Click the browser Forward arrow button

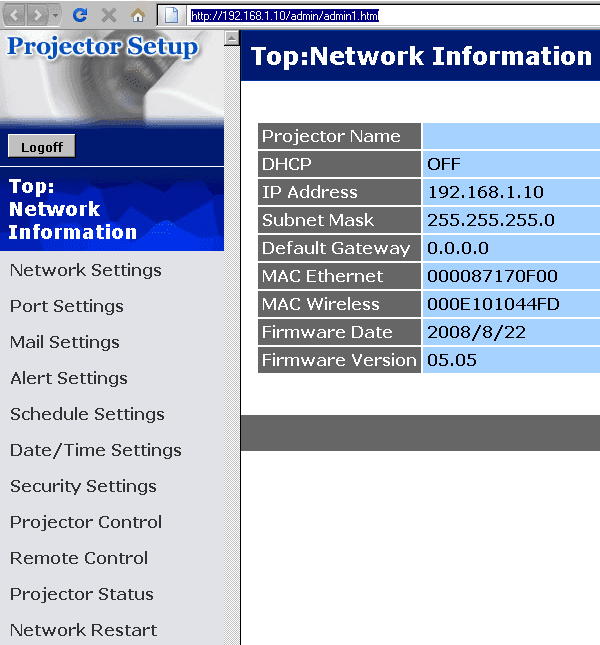[37, 15]
